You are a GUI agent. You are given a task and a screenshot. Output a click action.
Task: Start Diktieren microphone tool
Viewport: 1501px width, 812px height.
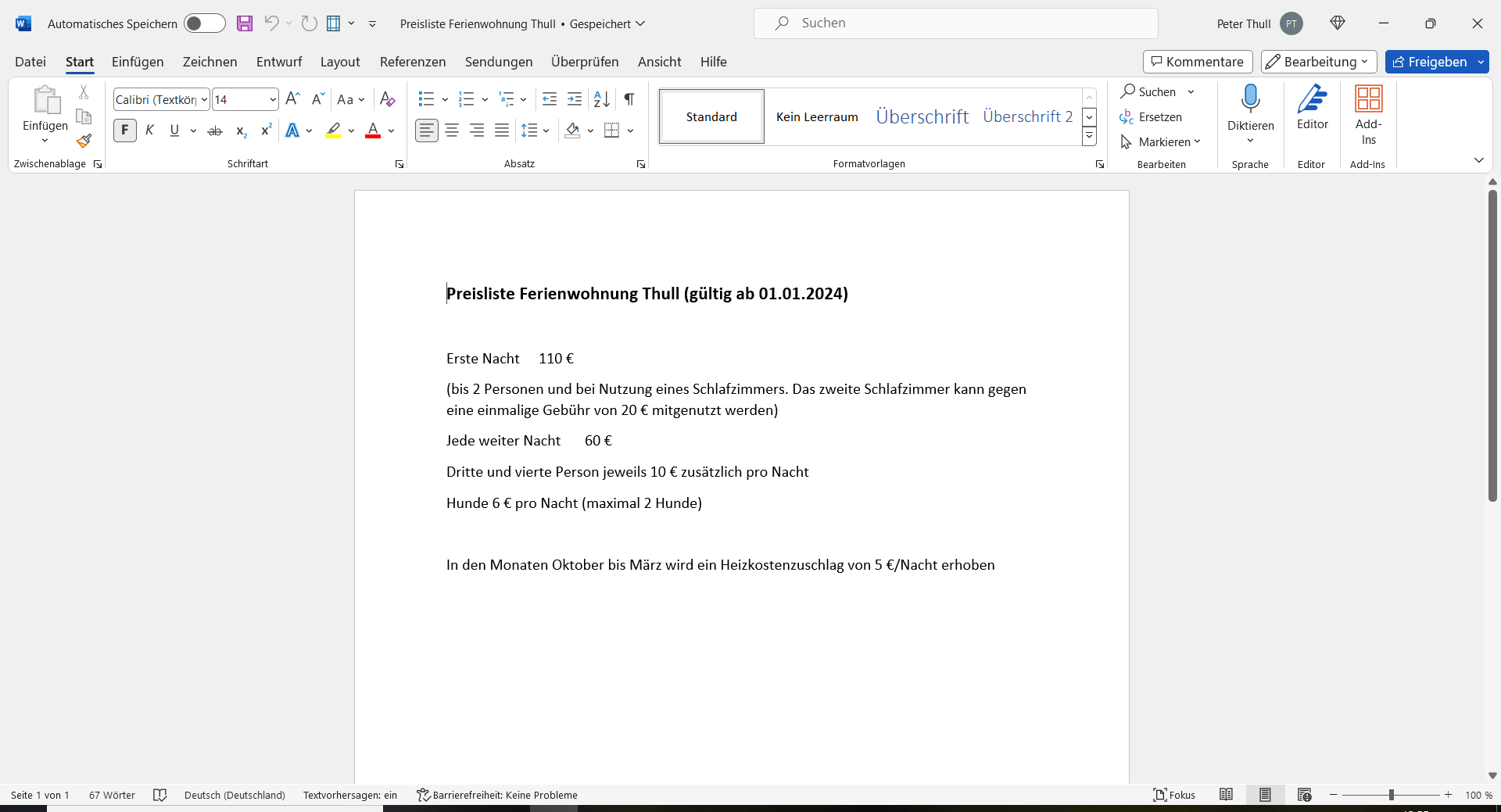click(x=1250, y=99)
